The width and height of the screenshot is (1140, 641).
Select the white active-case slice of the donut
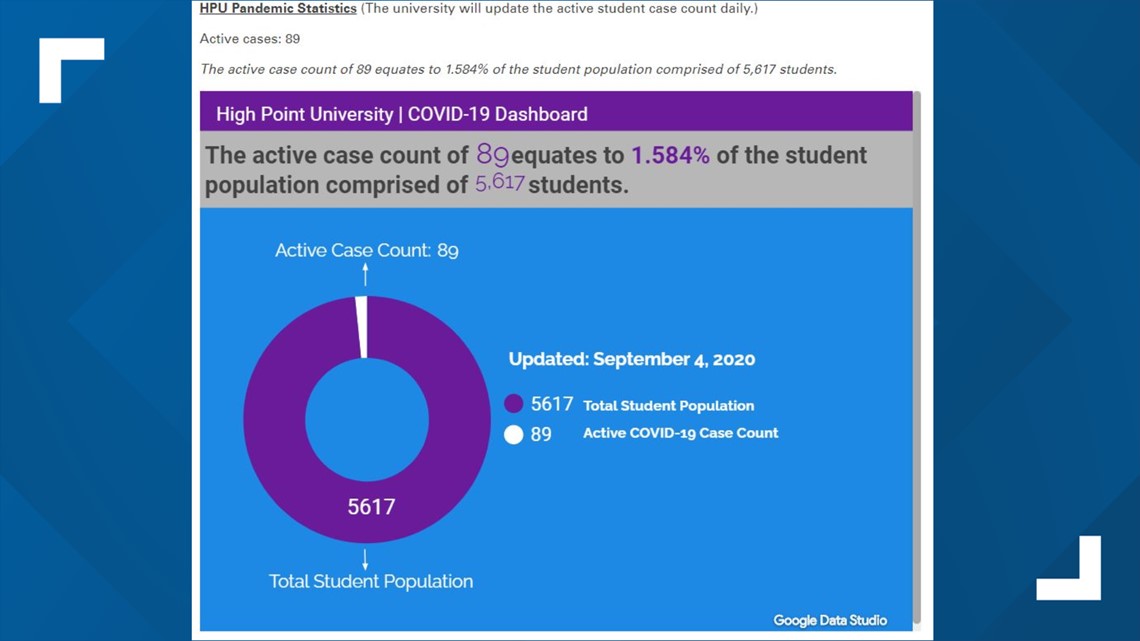[362, 326]
